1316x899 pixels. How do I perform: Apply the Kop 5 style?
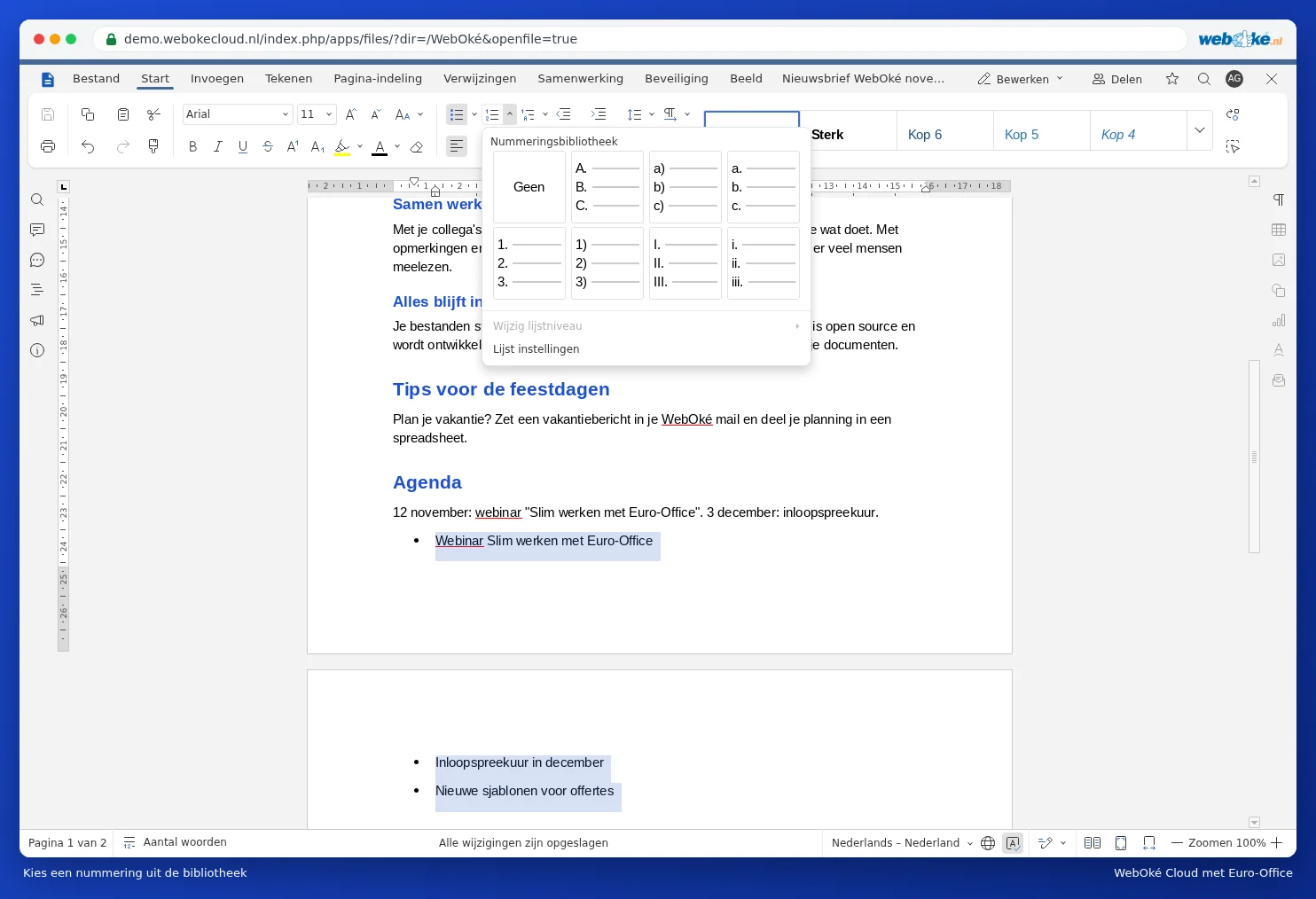tap(1041, 130)
